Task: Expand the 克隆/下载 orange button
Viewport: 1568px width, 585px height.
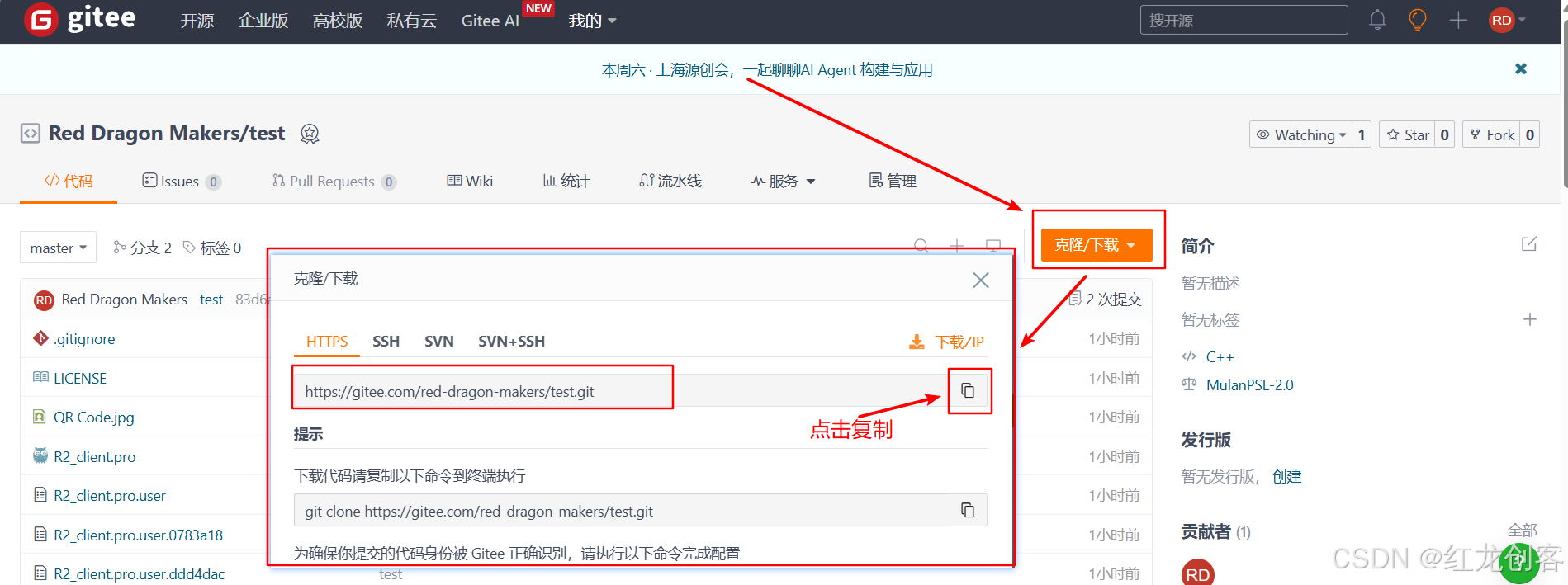Action: [1096, 245]
